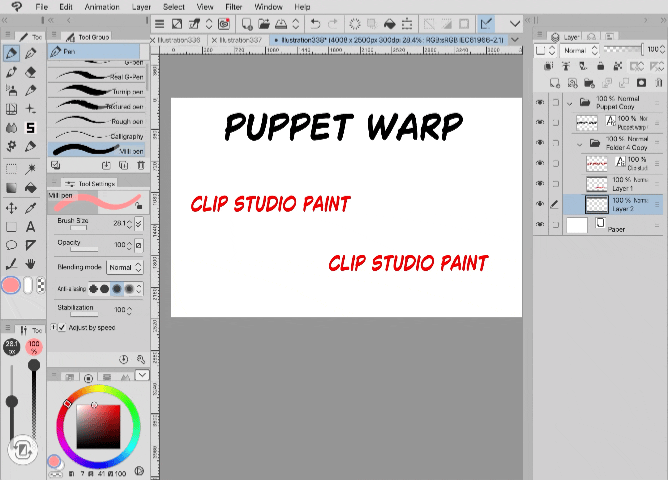Click the Undo arrow in command bar
The image size is (668, 480).
coord(315,24)
